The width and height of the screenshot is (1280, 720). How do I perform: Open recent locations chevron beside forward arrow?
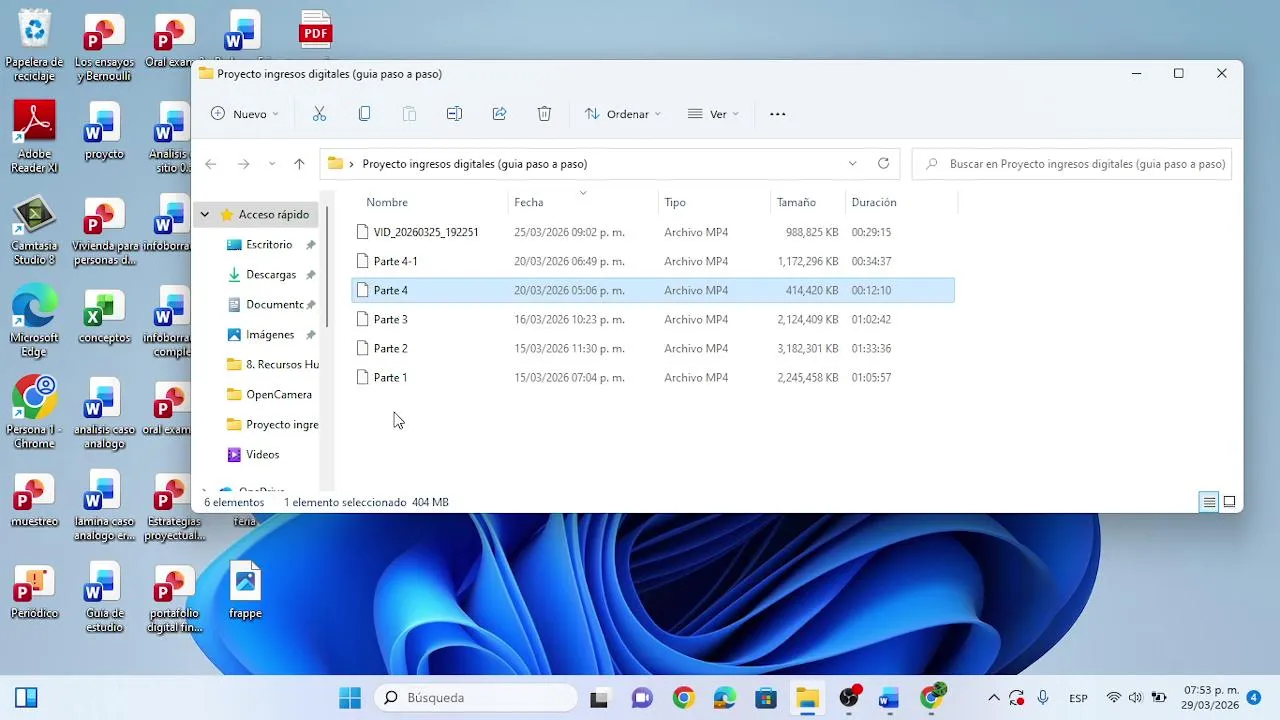click(272, 164)
